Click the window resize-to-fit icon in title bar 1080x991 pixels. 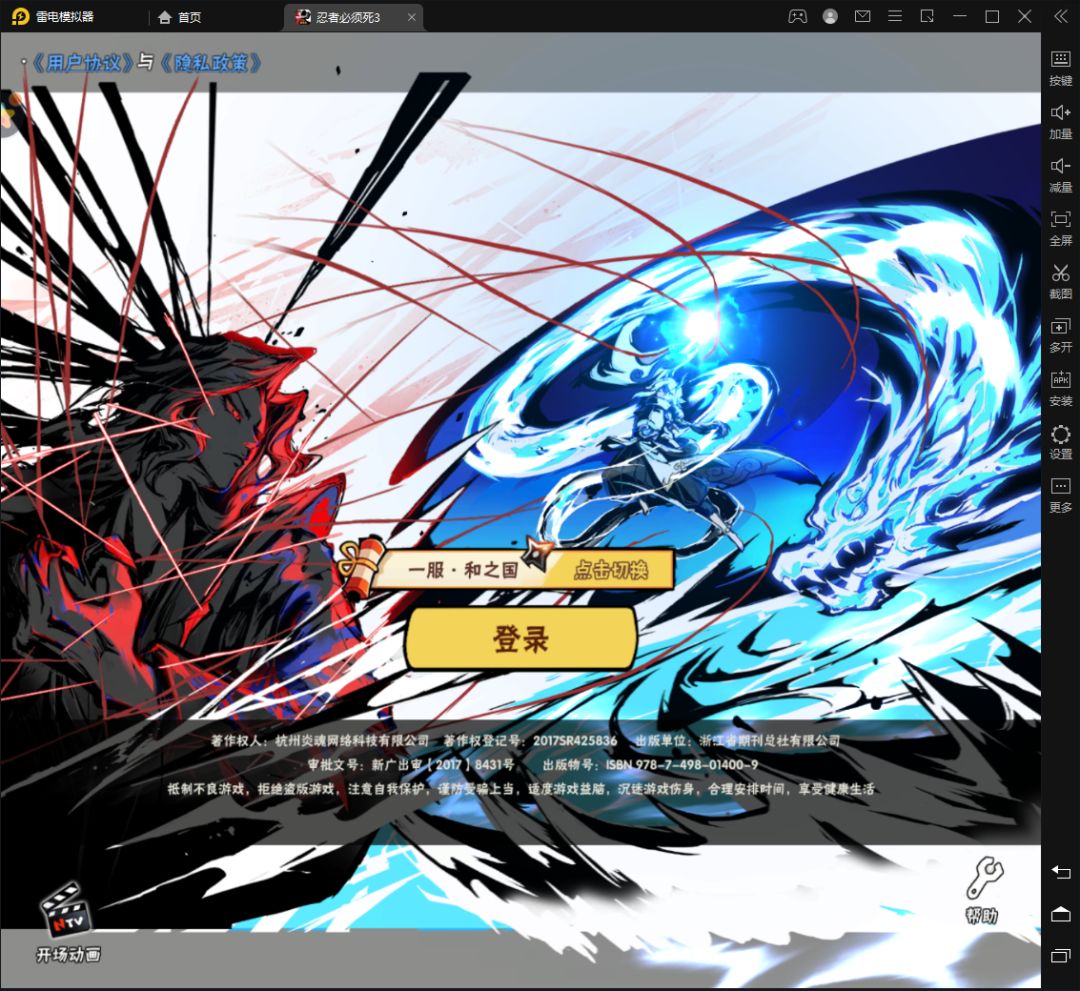click(x=927, y=16)
